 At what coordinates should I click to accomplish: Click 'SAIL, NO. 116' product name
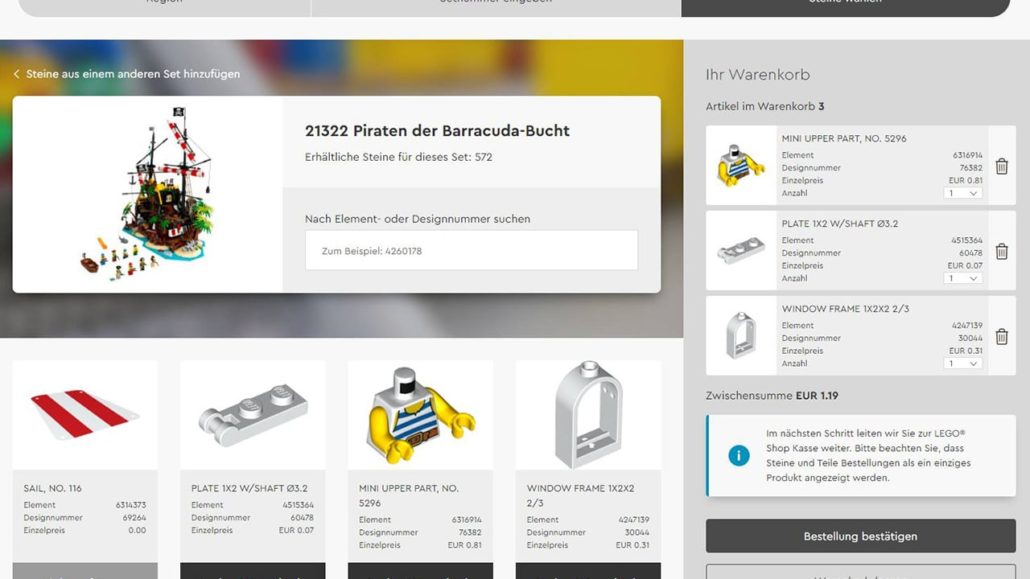(x=53, y=488)
